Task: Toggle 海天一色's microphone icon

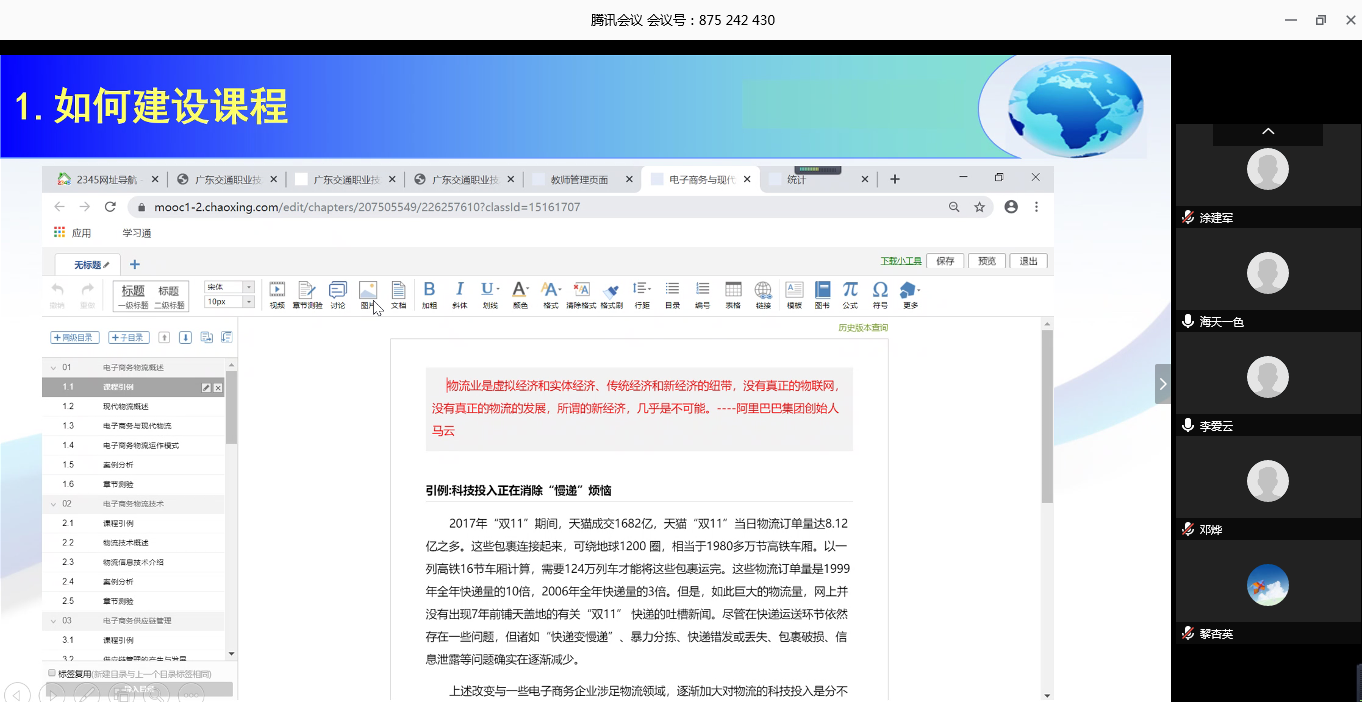Action: pyautogui.click(x=1188, y=321)
